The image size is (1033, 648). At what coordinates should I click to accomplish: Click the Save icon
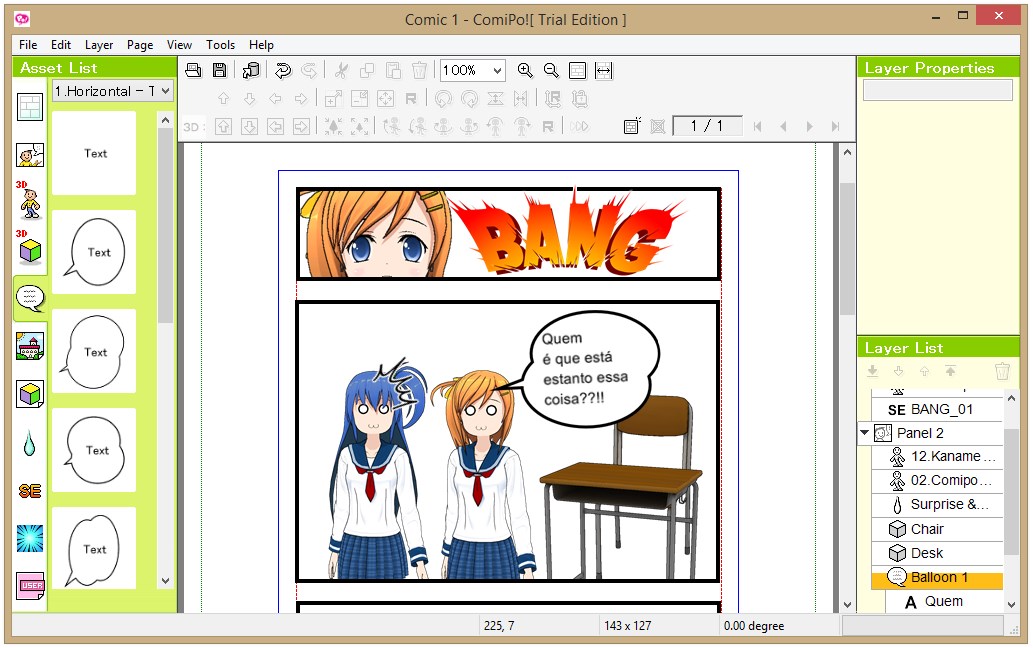pyautogui.click(x=219, y=70)
